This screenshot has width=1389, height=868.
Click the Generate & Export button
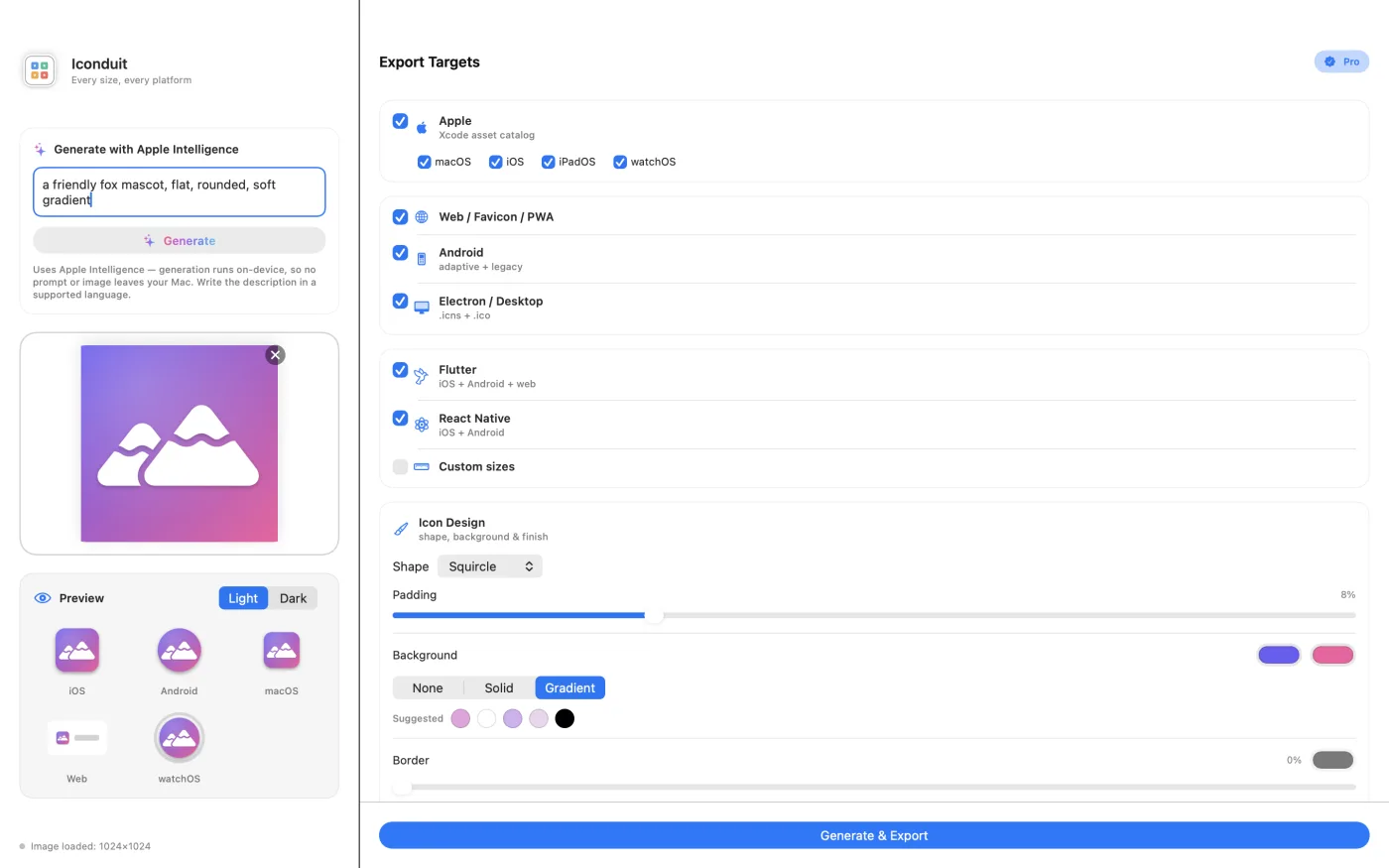(x=874, y=835)
